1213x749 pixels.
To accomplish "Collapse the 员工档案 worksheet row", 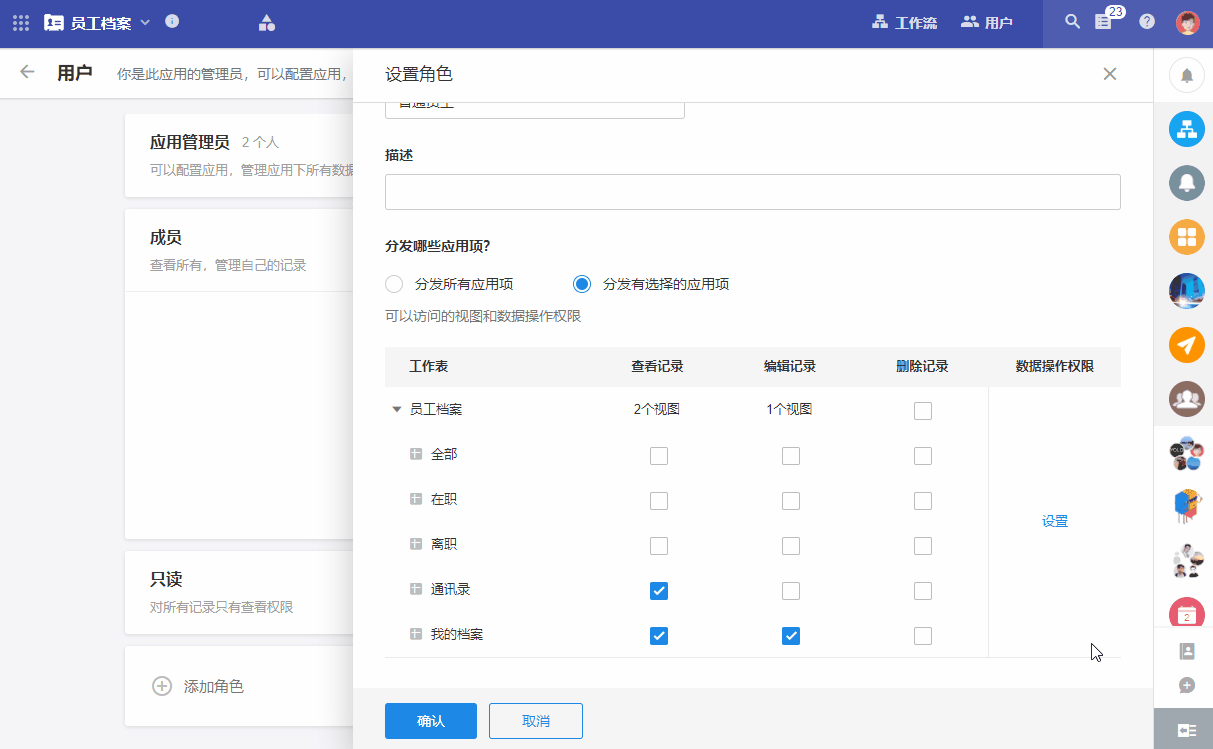I will pos(397,410).
